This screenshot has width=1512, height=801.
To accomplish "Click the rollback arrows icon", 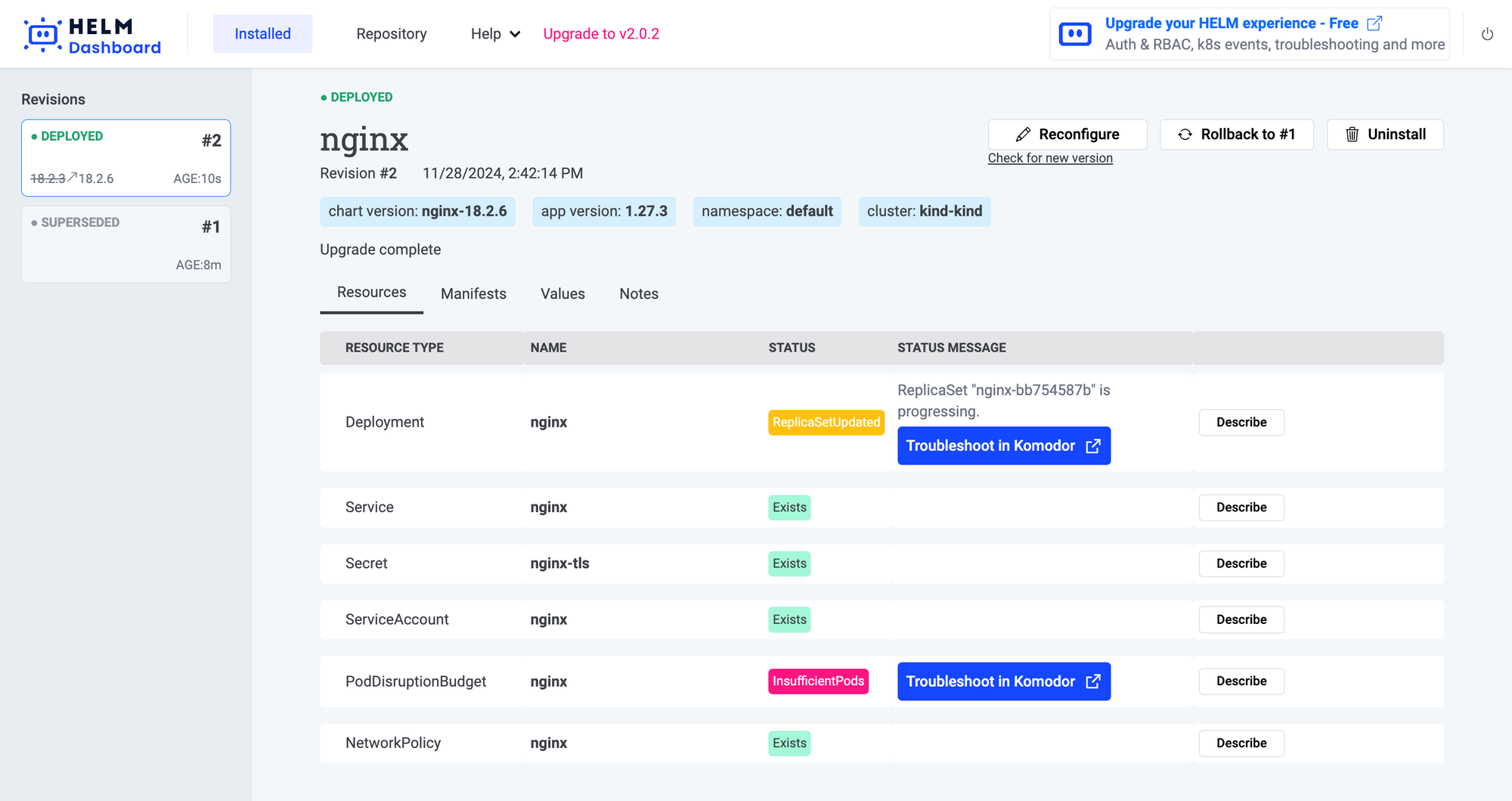I will (x=1185, y=135).
